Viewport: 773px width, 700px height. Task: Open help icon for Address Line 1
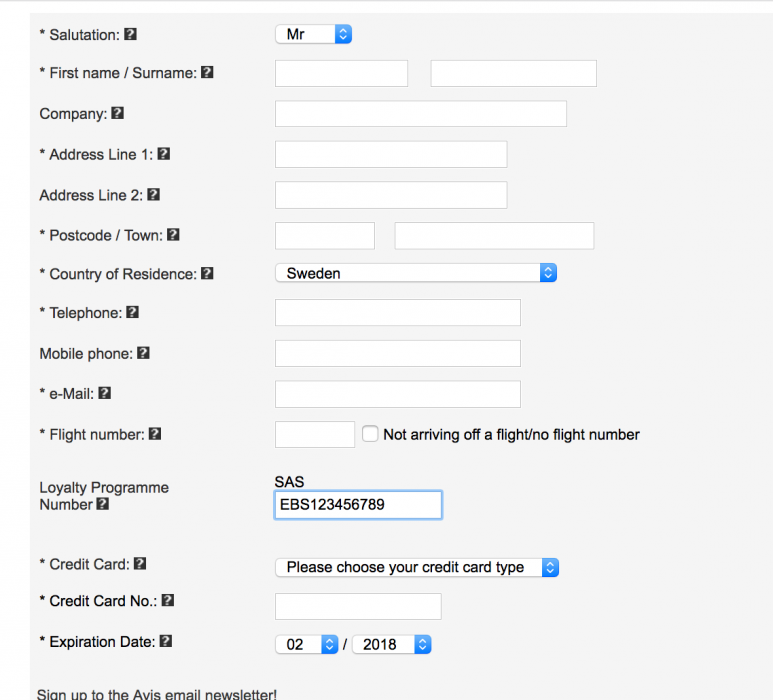(x=164, y=154)
